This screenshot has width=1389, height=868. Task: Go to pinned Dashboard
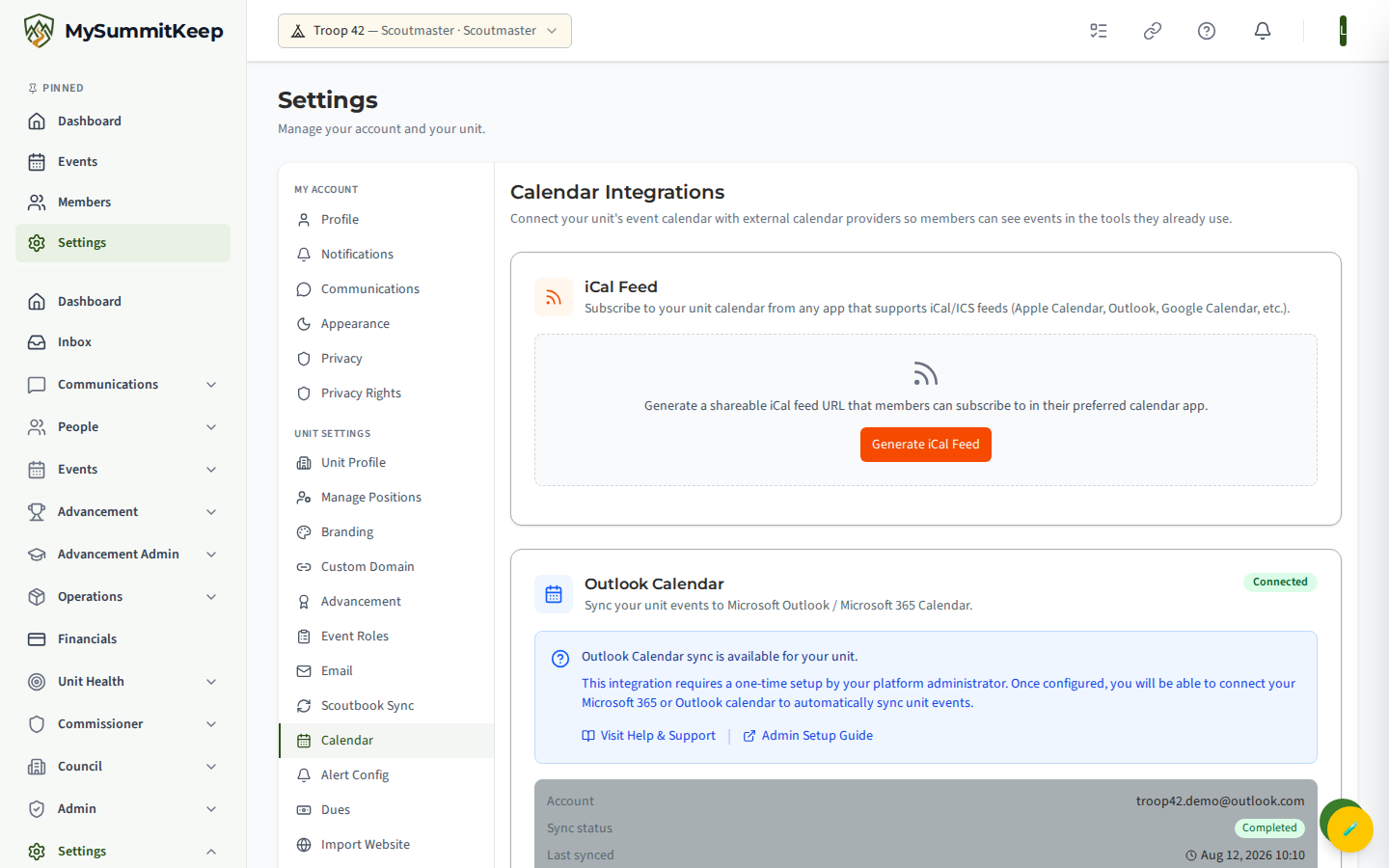pos(123,122)
